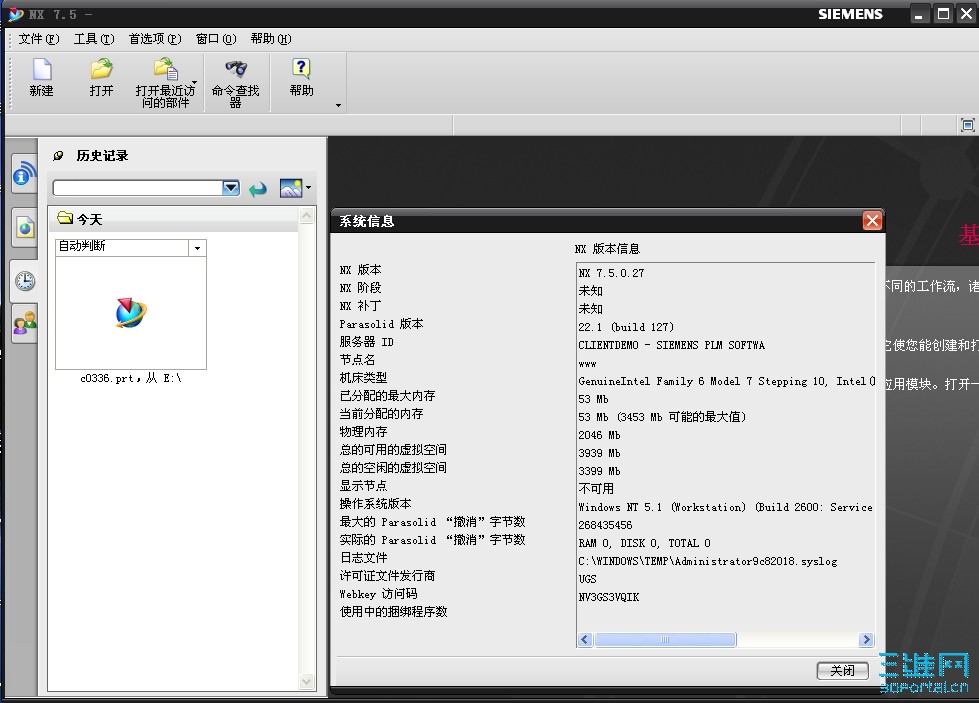Click the 关闭 button in the dialog
979x703 pixels.
(x=842, y=671)
